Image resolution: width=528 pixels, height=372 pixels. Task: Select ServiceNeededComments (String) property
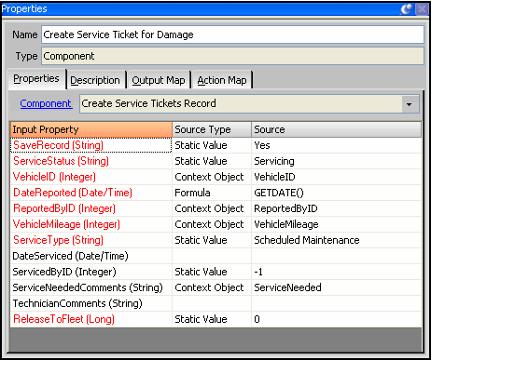click(x=91, y=288)
